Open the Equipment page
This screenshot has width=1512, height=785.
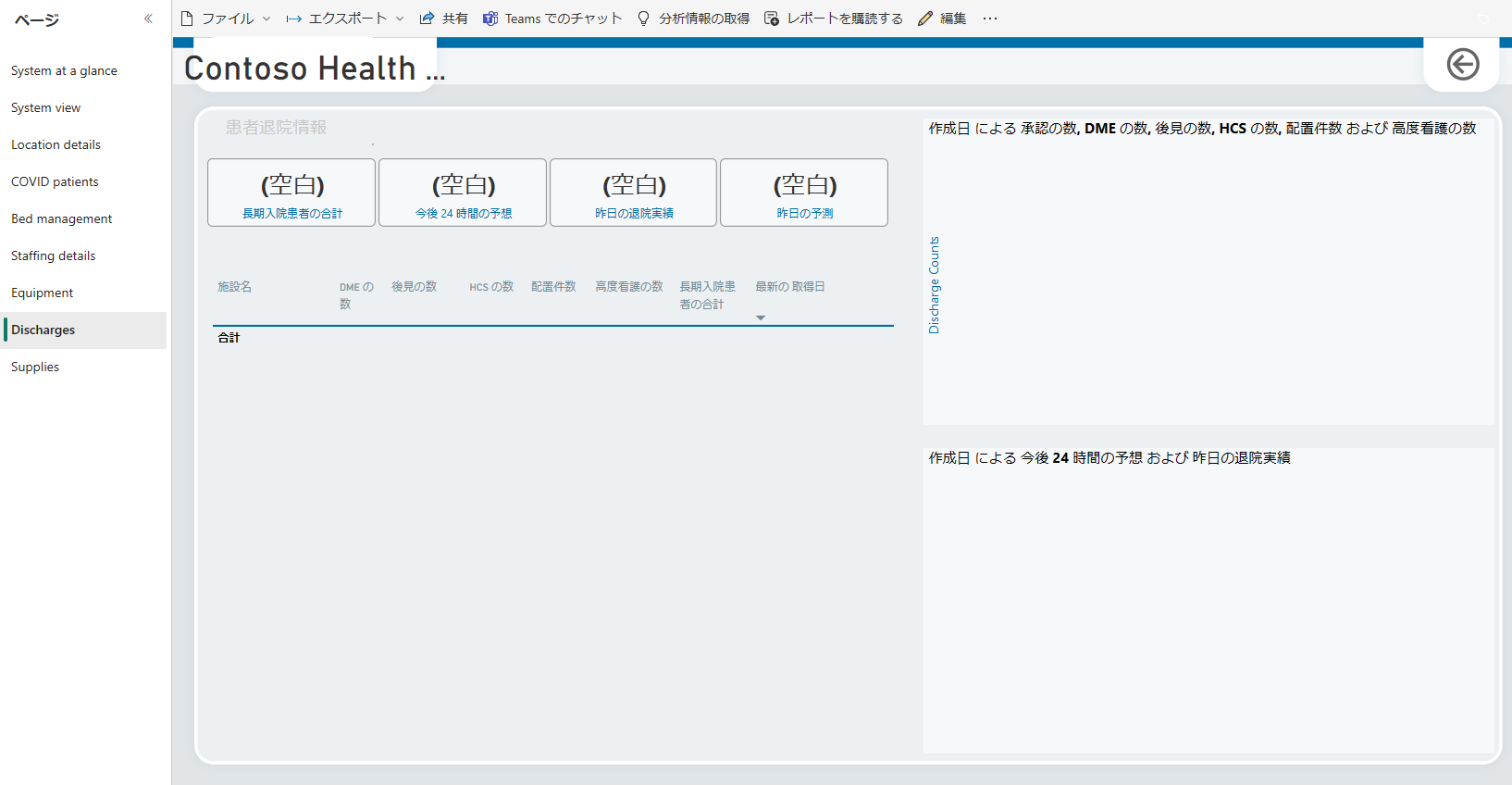click(83, 293)
